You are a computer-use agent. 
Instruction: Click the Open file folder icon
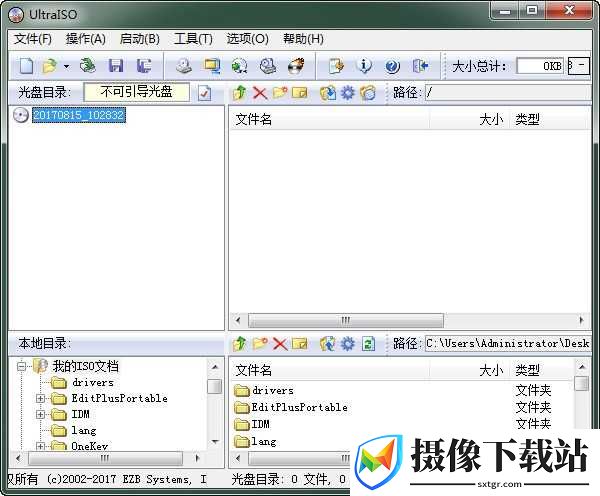coord(50,66)
